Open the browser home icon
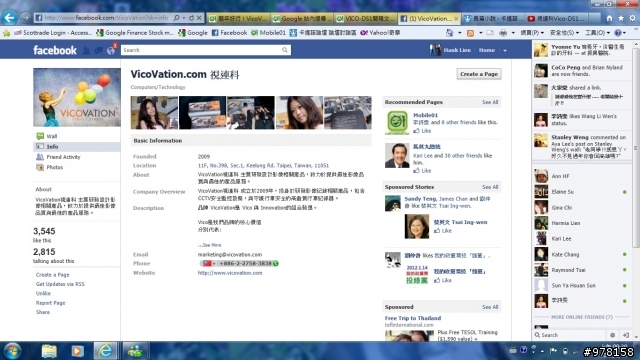Image resolution: width=640 pixels, height=360 pixels. click(609, 18)
